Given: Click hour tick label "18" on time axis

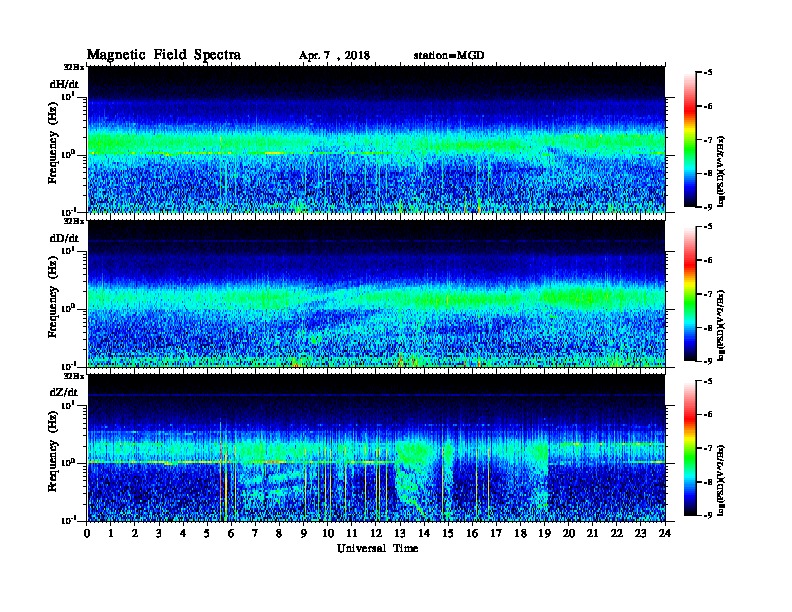Looking at the screenshot, I should click(520, 533).
